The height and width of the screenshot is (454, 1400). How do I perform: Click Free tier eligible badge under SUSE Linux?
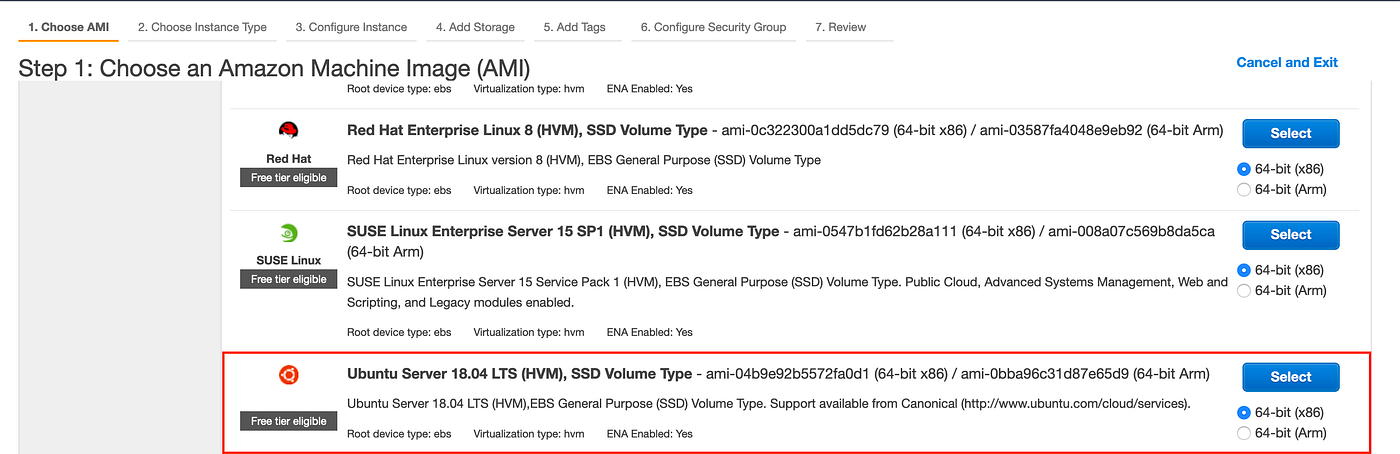(289, 279)
